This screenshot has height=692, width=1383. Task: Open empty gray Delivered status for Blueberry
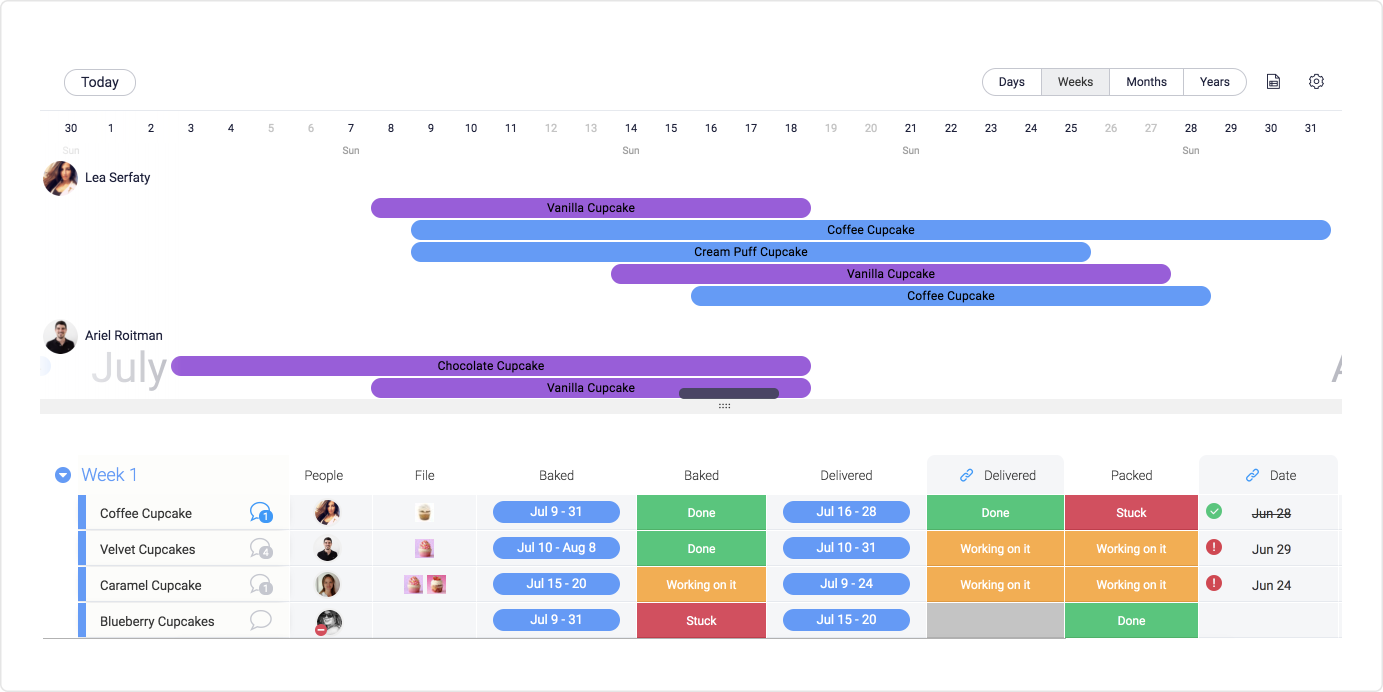coord(995,621)
